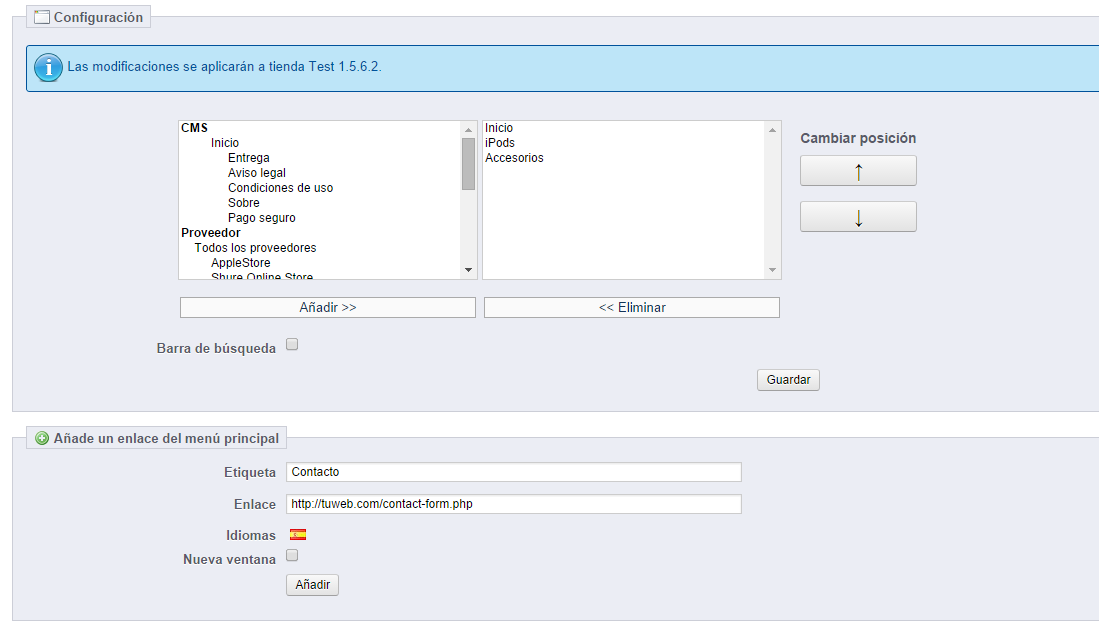Image resolution: width=1099 pixels, height=635 pixels.
Task: Focus the Enlace URL input field
Action: [x=513, y=504]
